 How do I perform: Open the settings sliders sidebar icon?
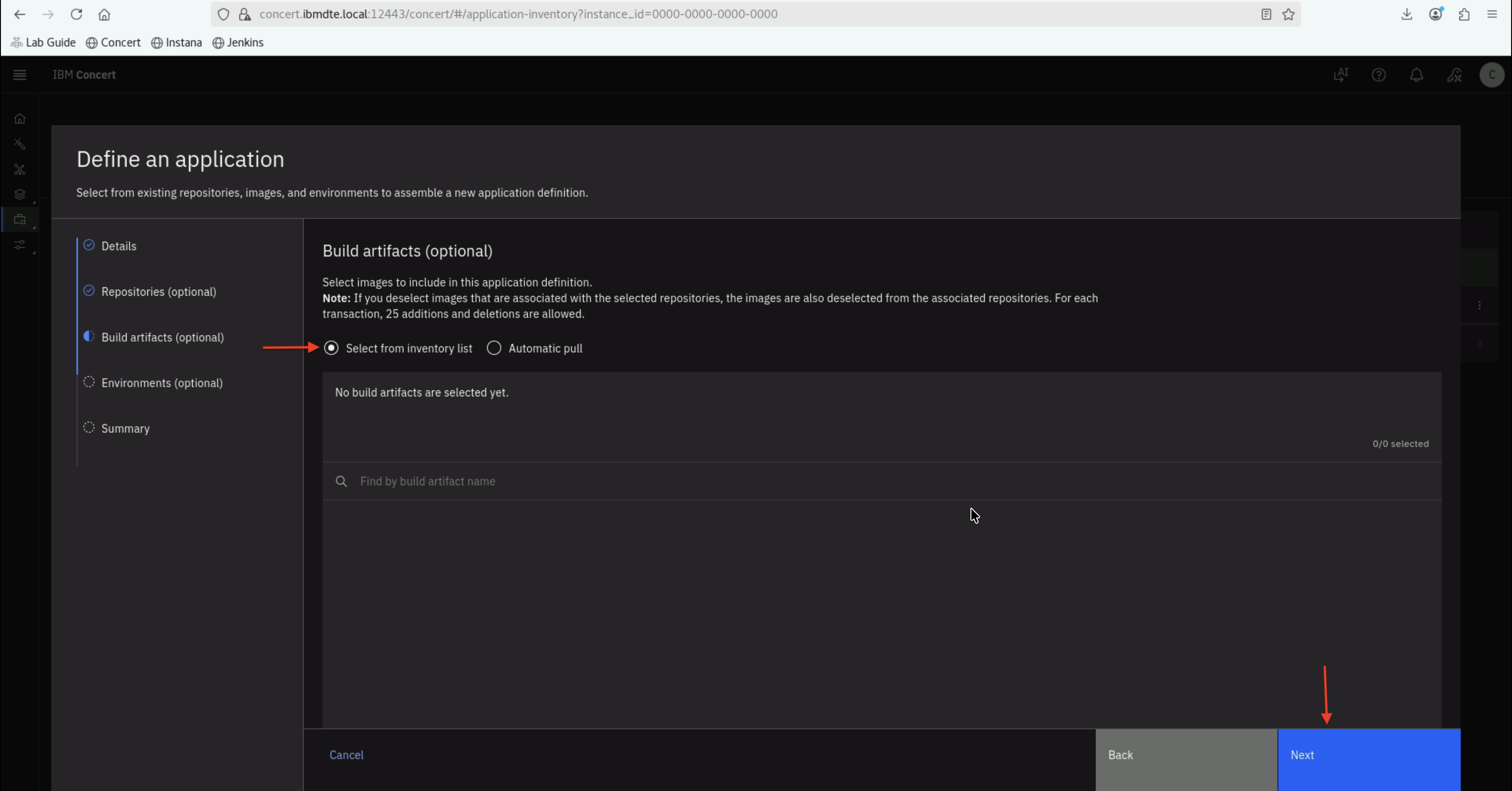tap(20, 245)
